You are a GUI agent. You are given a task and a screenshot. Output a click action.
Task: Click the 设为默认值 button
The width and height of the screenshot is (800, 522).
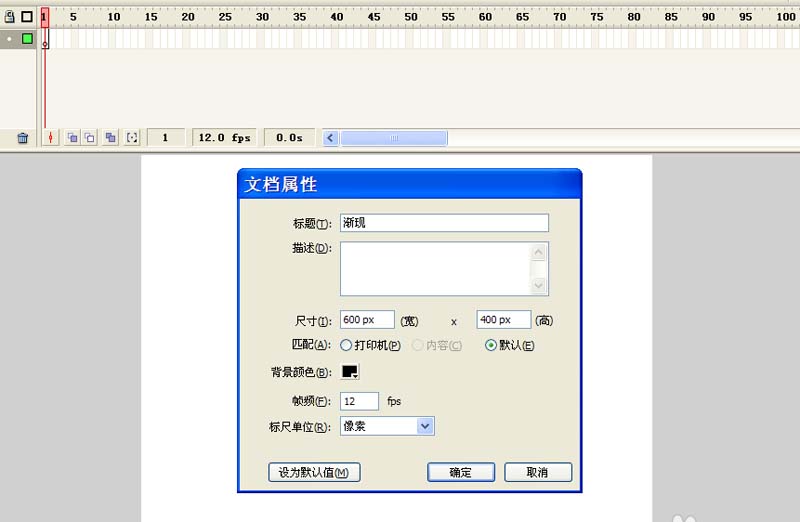click(x=314, y=473)
